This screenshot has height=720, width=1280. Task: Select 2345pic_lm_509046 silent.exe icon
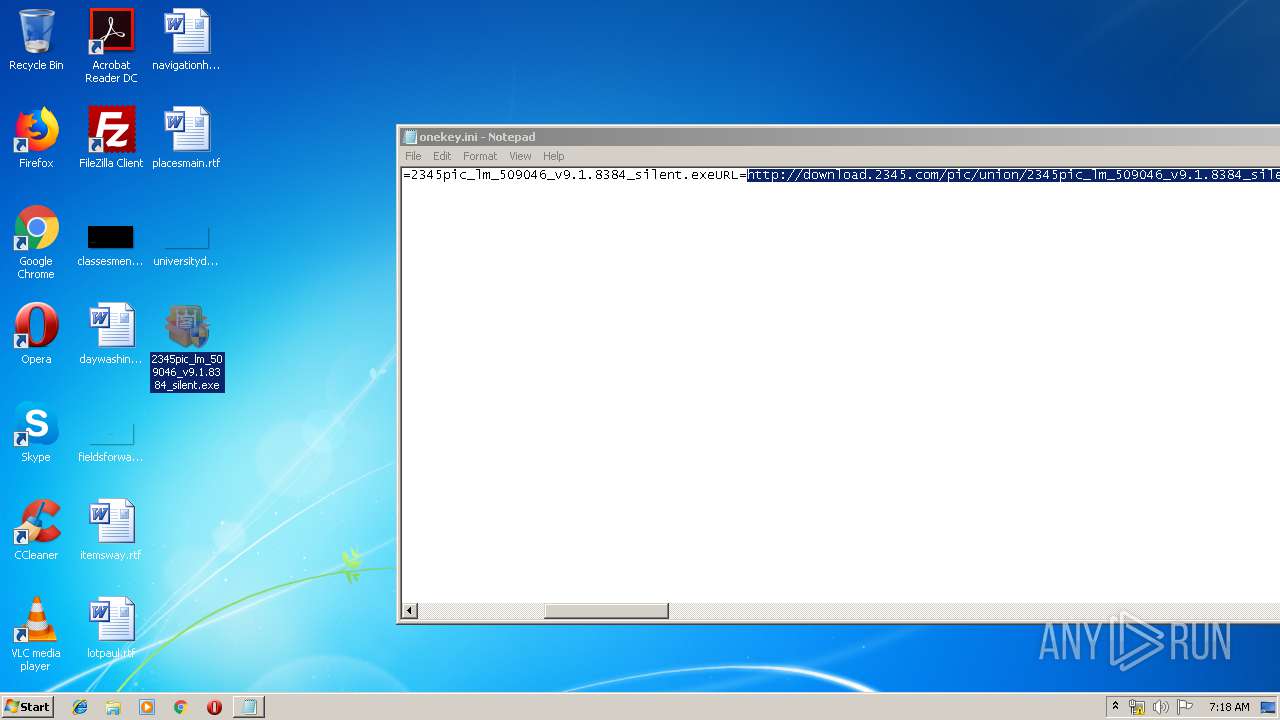pos(187,348)
